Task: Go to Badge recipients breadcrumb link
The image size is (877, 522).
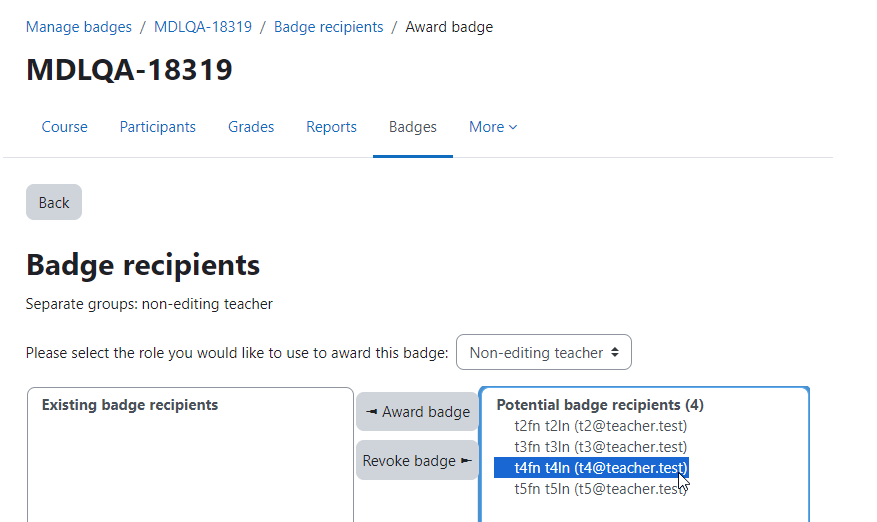Action: [328, 27]
